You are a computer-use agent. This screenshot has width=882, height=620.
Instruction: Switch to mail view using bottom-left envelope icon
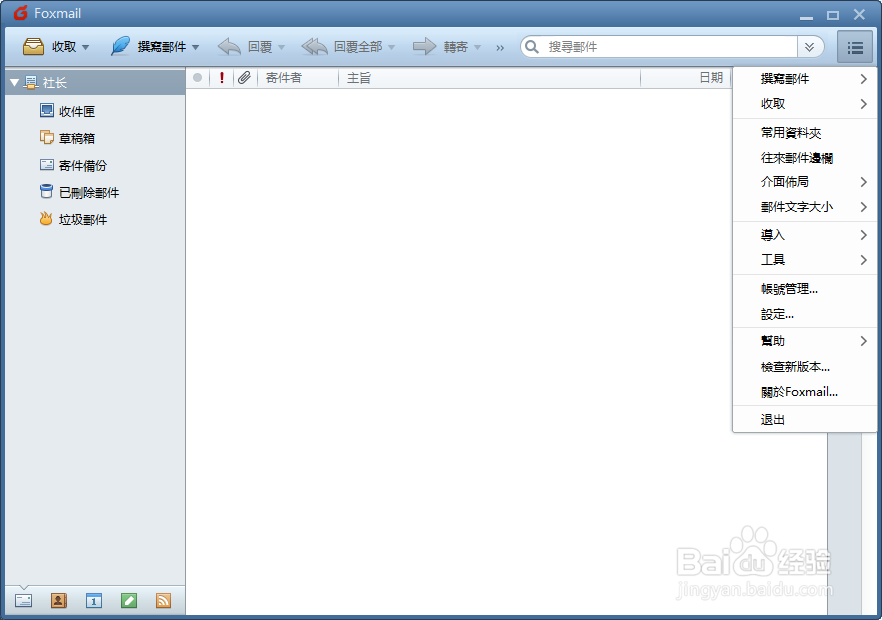(22, 600)
